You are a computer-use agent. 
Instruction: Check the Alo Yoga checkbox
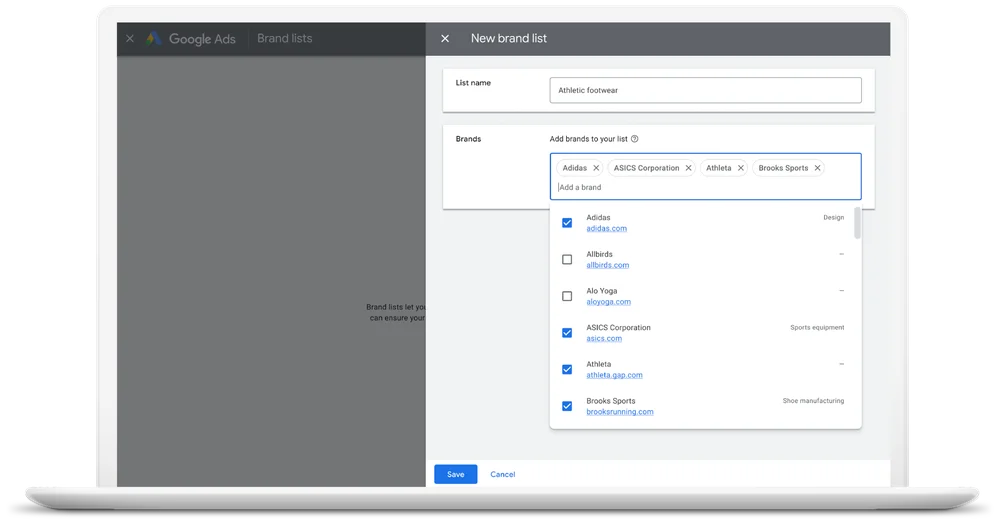click(567, 296)
